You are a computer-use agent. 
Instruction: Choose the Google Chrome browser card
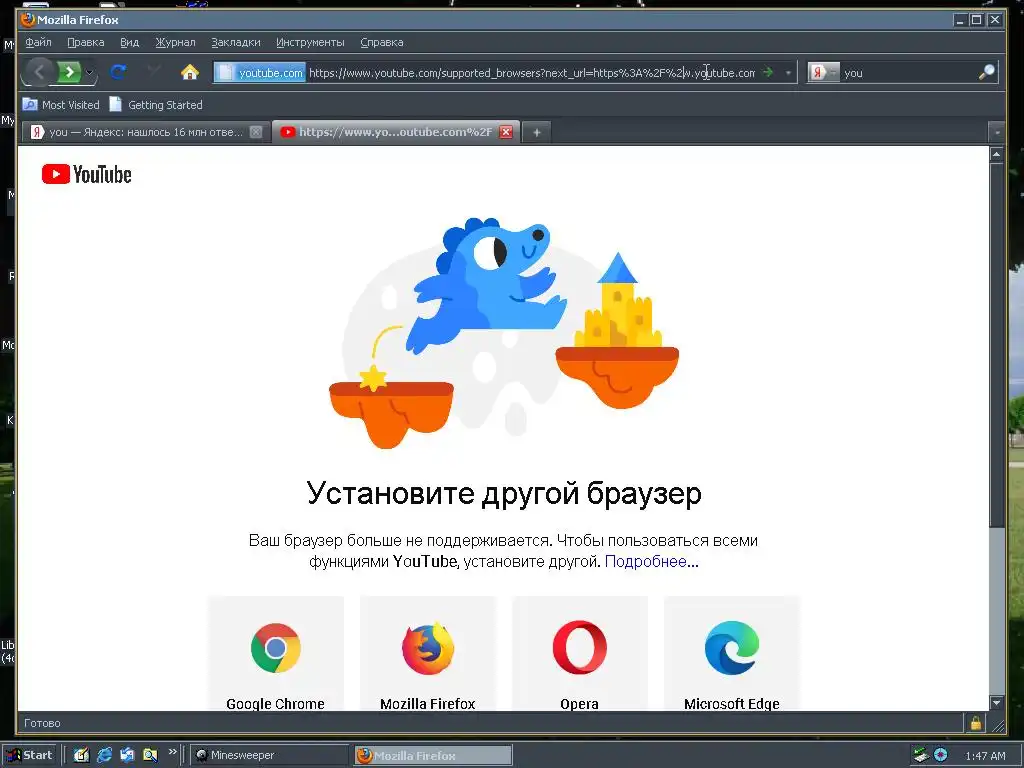(x=276, y=654)
